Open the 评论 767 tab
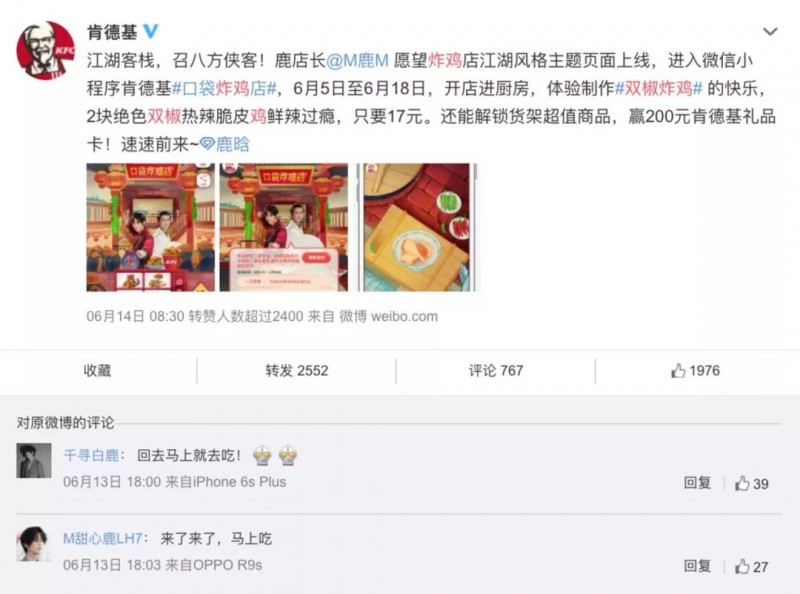Screen dimensions: 800x594 point(496,370)
